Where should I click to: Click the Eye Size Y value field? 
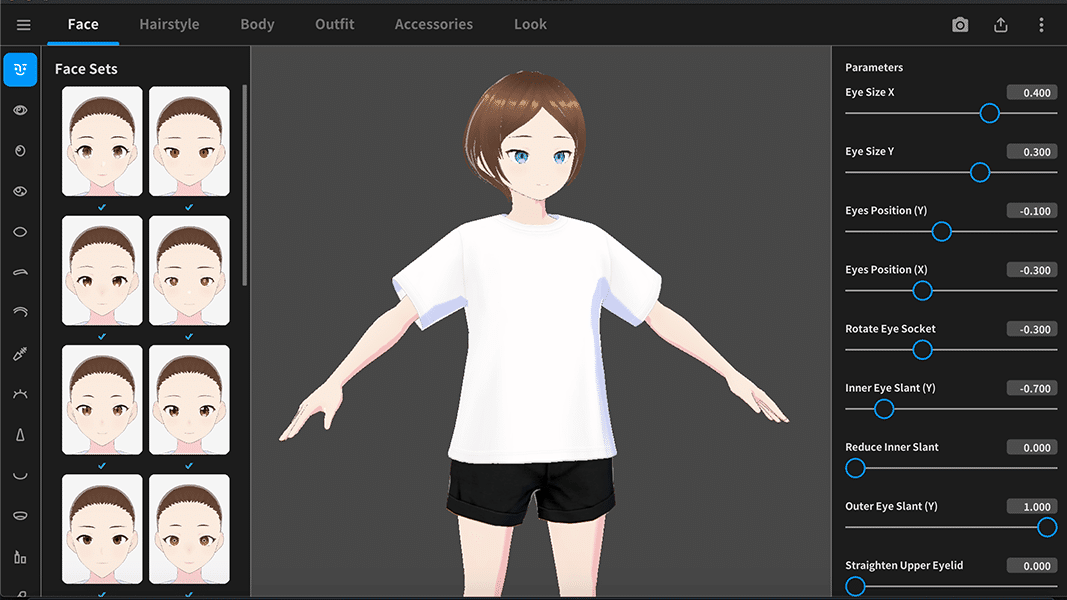pos(1032,152)
